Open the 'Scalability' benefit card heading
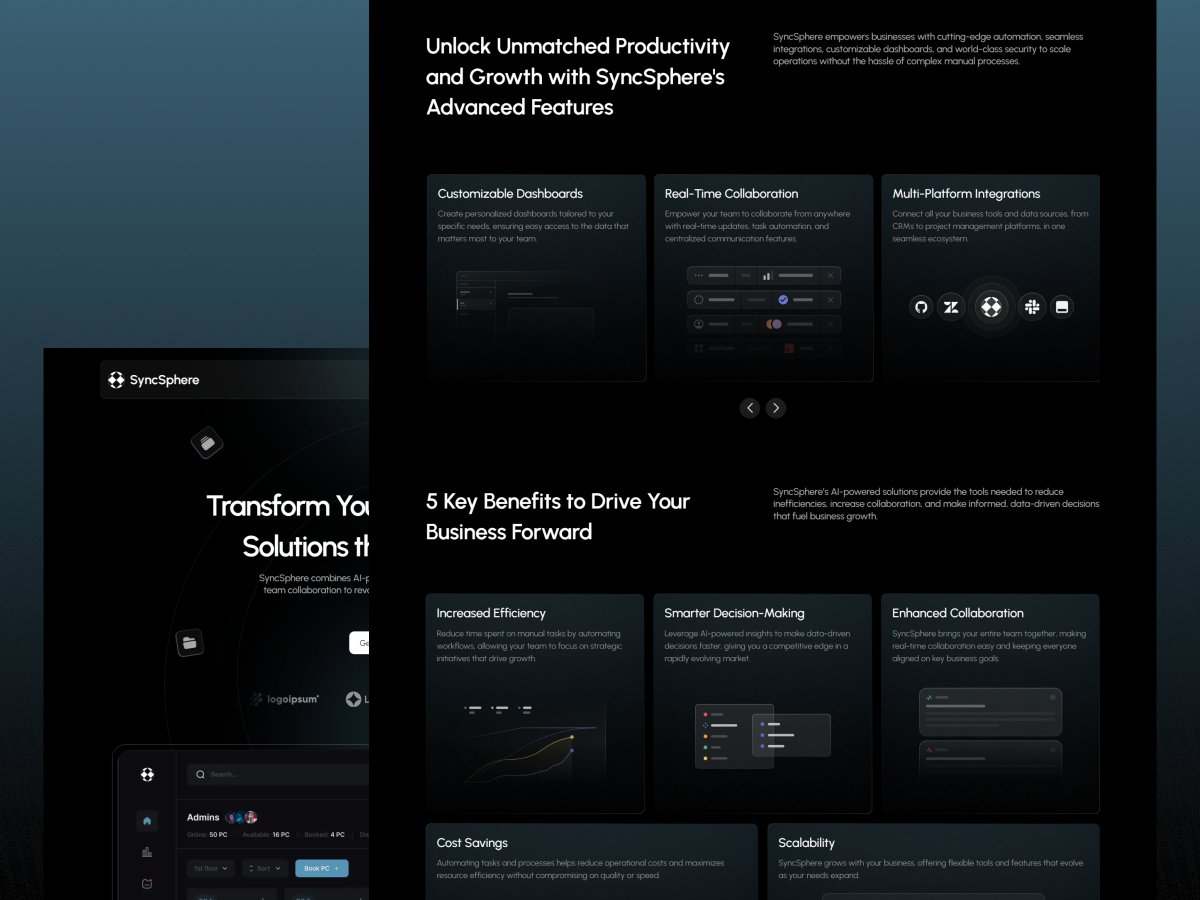1200x900 pixels. (x=806, y=843)
